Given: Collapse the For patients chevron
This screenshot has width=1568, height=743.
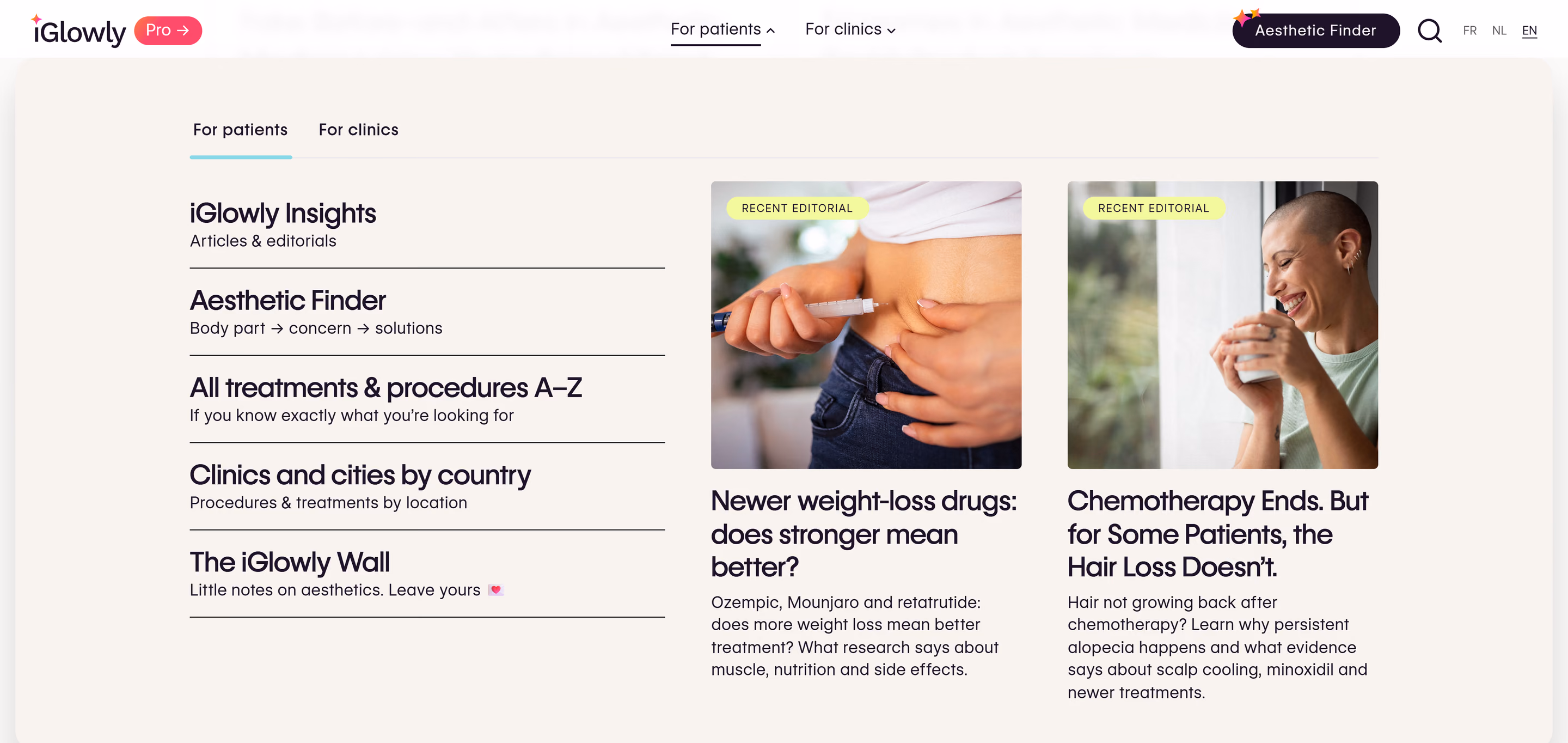Looking at the screenshot, I should 770,31.
